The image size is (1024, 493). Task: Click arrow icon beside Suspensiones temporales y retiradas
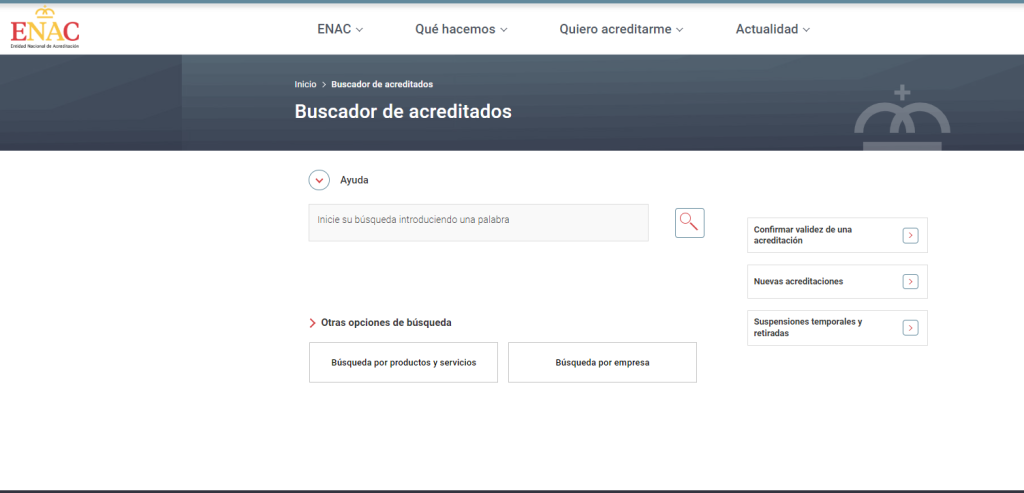pyautogui.click(x=910, y=328)
